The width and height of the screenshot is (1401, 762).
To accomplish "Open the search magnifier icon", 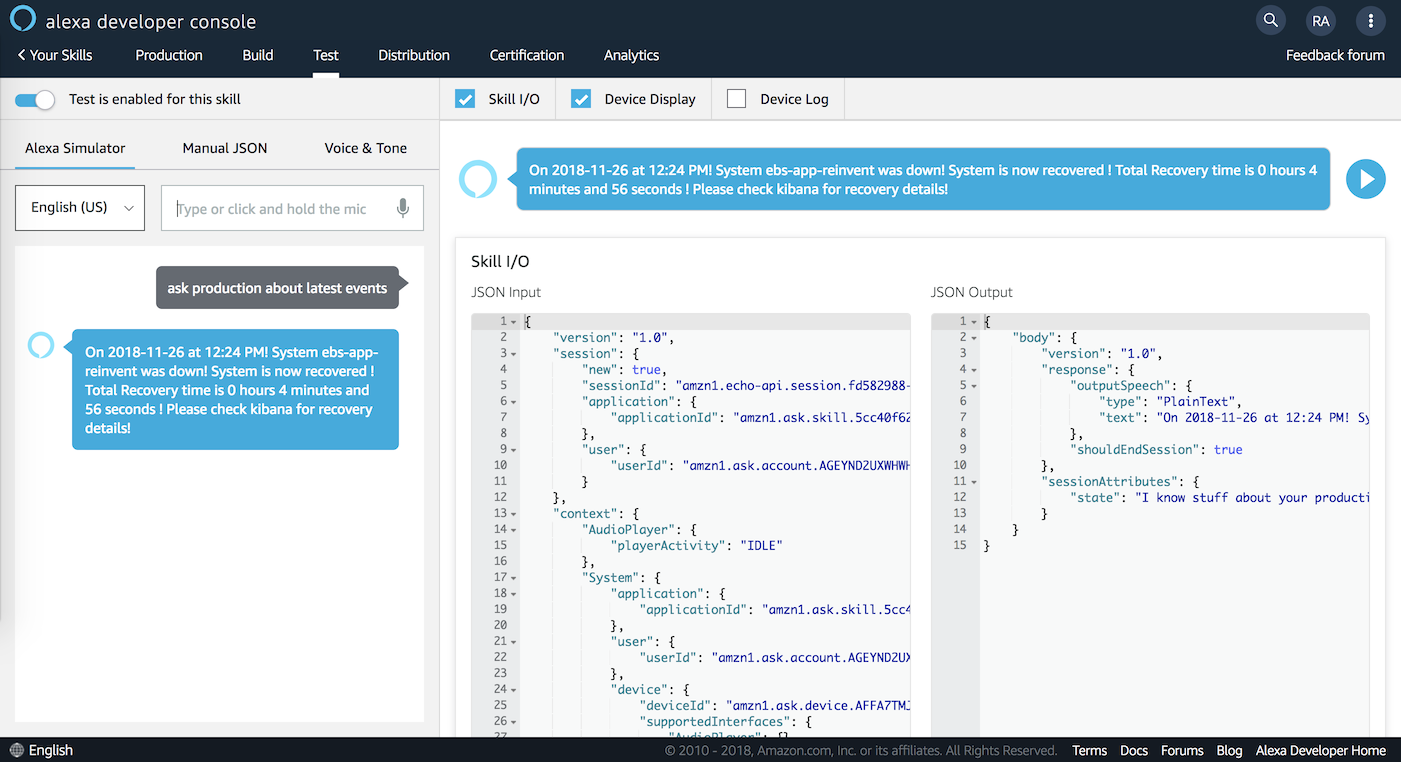I will [x=1270, y=20].
